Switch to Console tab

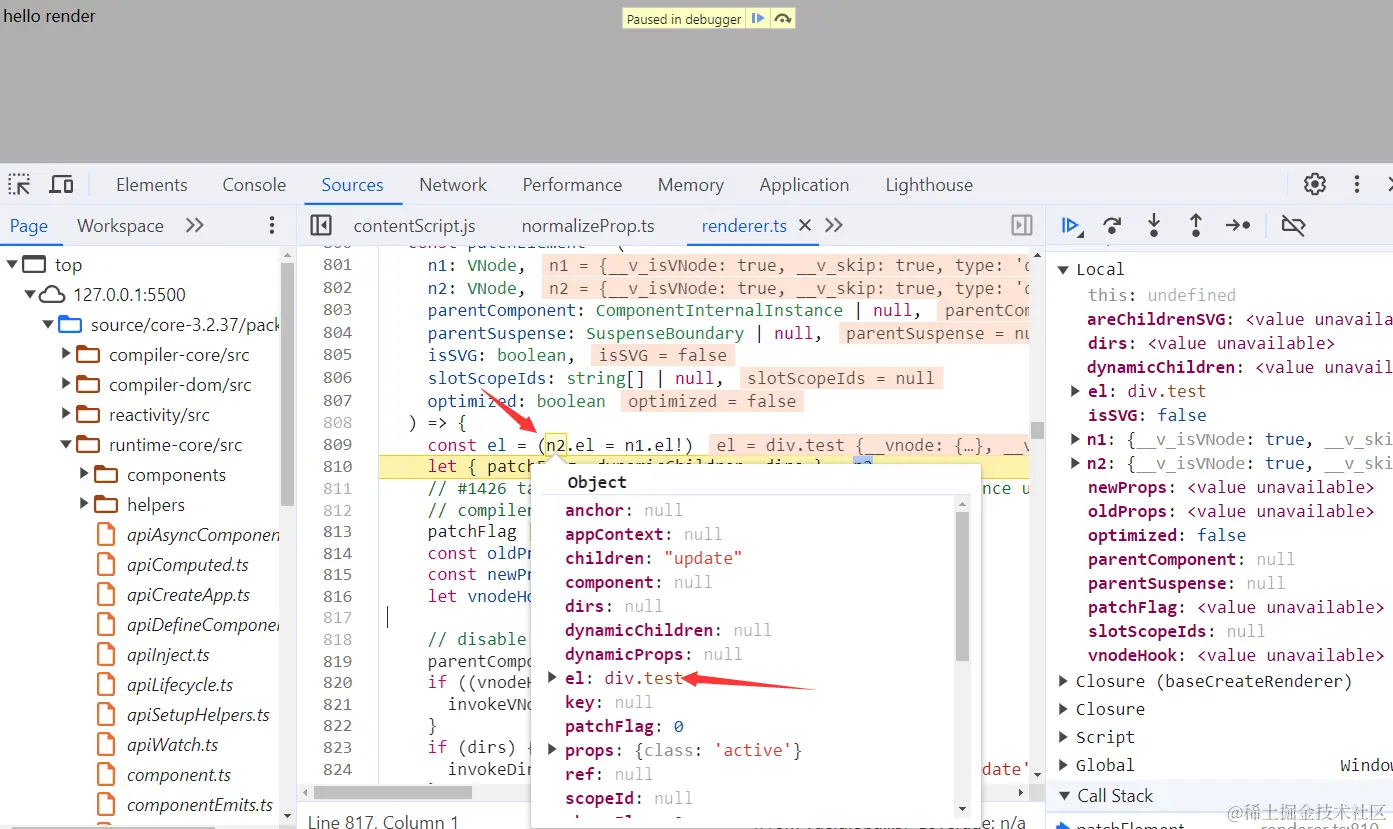254,184
